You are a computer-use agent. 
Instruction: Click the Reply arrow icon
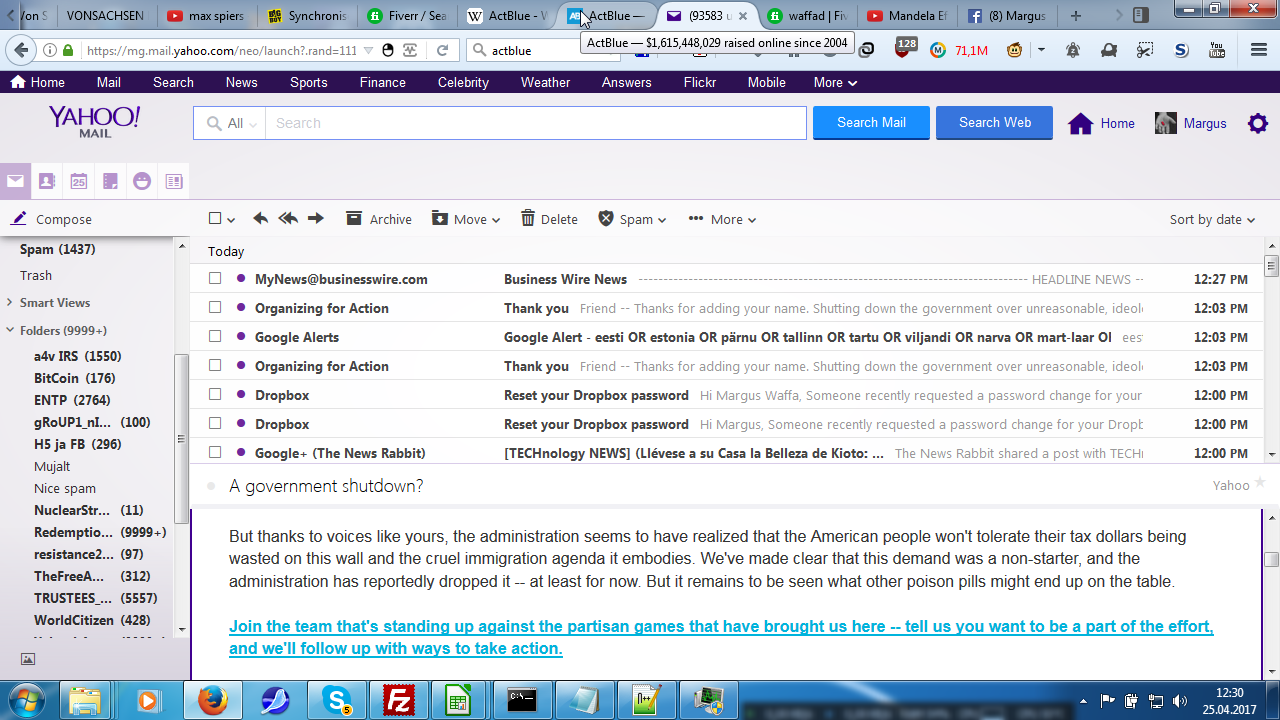point(260,219)
